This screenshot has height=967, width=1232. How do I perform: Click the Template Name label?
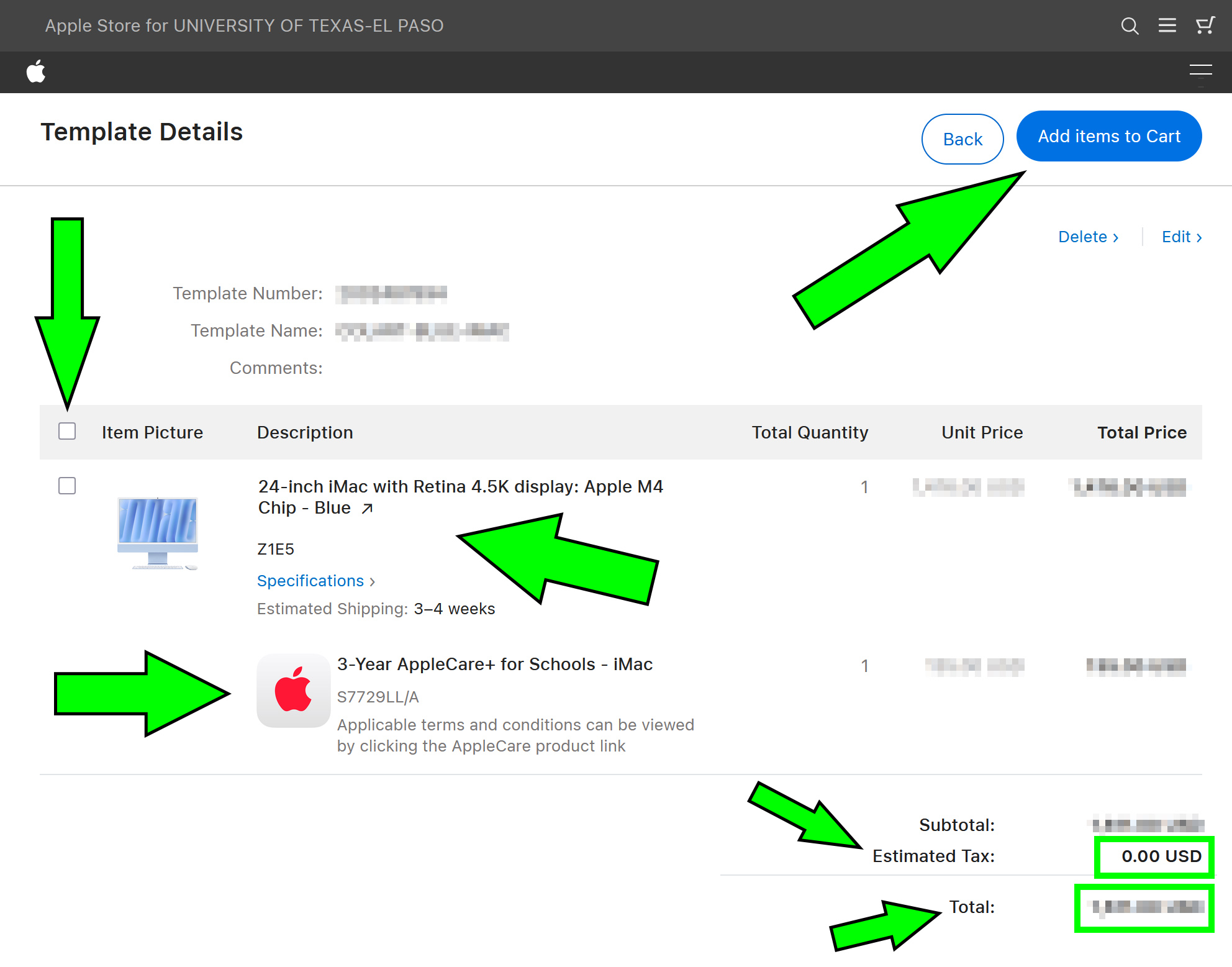click(x=256, y=330)
